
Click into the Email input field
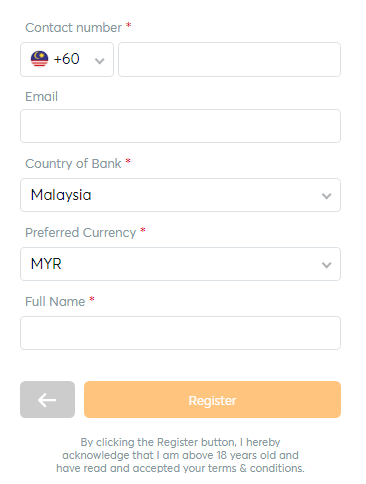(180, 126)
